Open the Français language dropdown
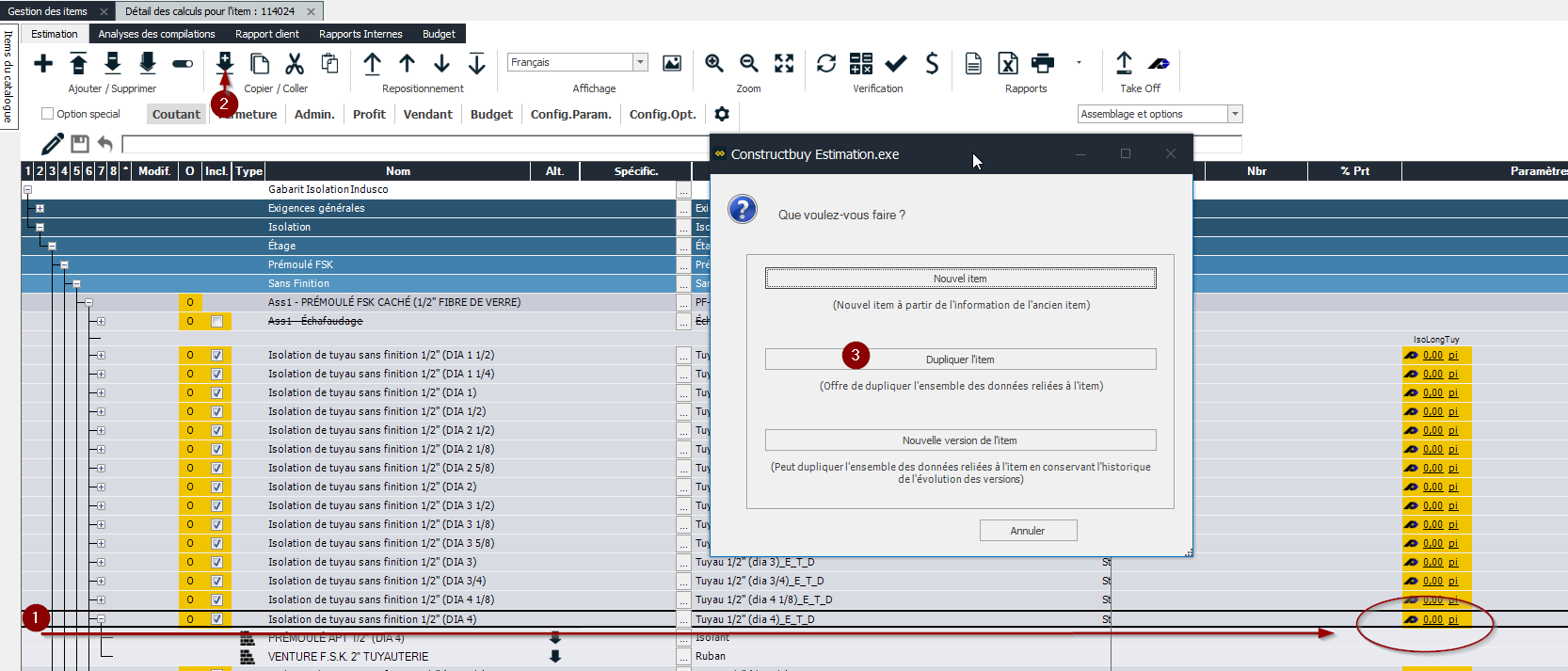This screenshot has height=671, width=1568. pyautogui.click(x=640, y=62)
